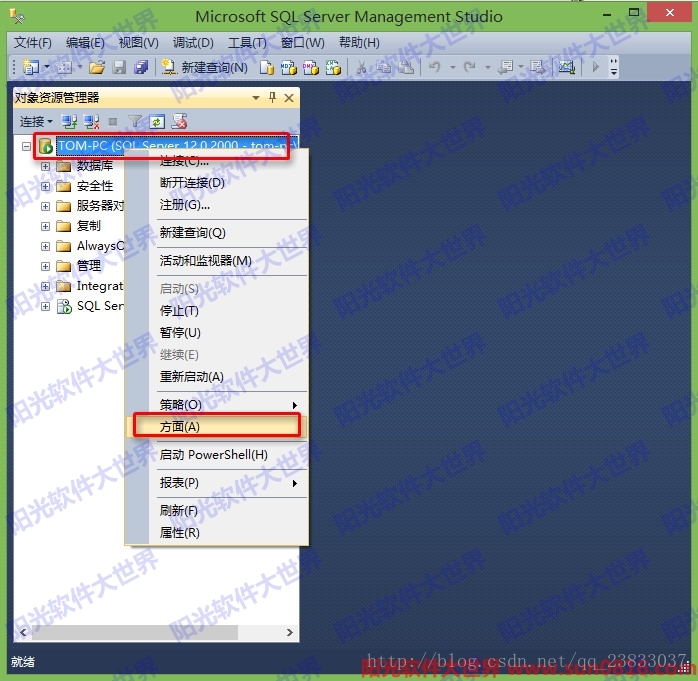Image resolution: width=698 pixels, height=681 pixels.
Task: Expand the 复制 folder
Action: click(45, 226)
